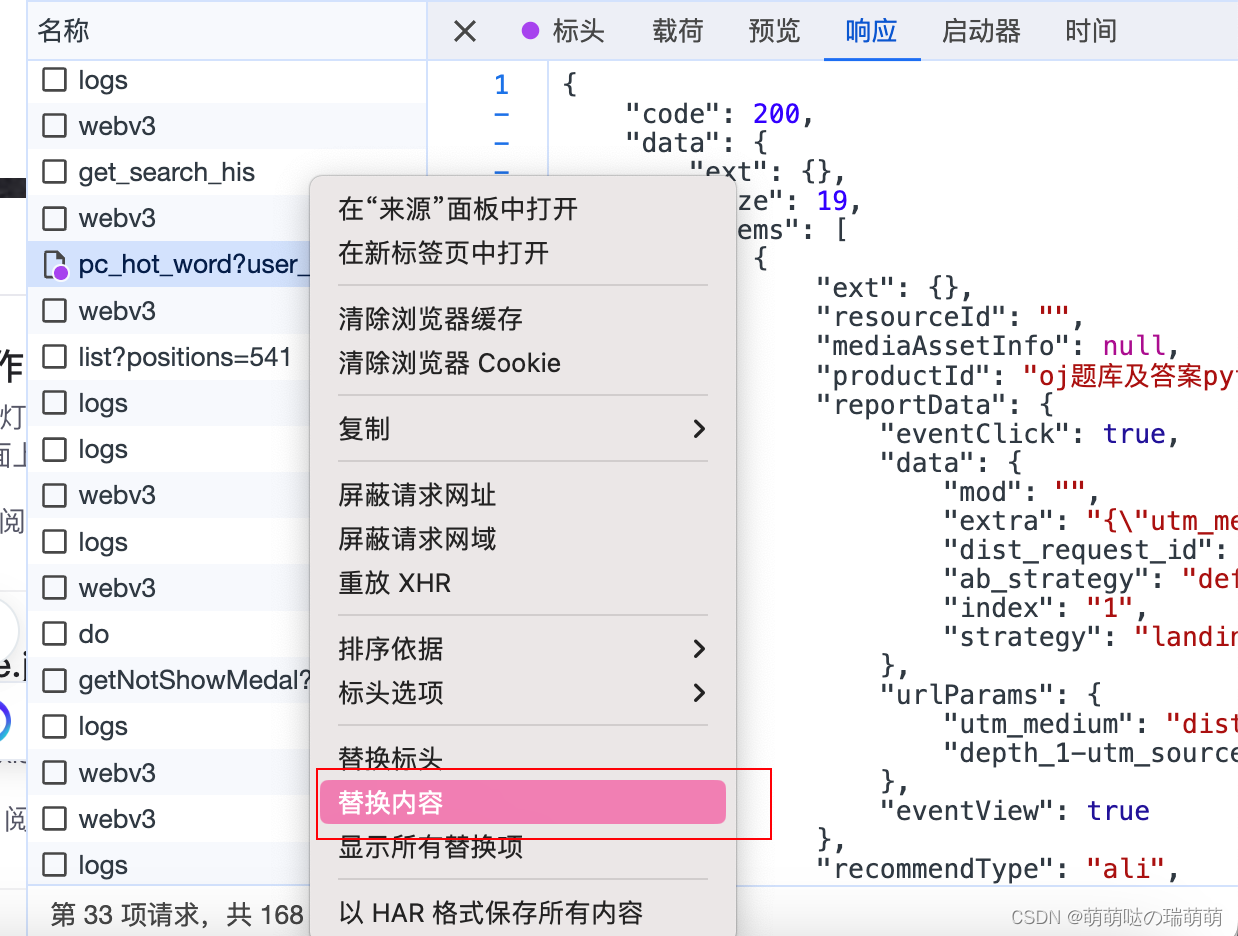Switch to the 预览 tab
This screenshot has width=1238, height=936.
[775, 31]
